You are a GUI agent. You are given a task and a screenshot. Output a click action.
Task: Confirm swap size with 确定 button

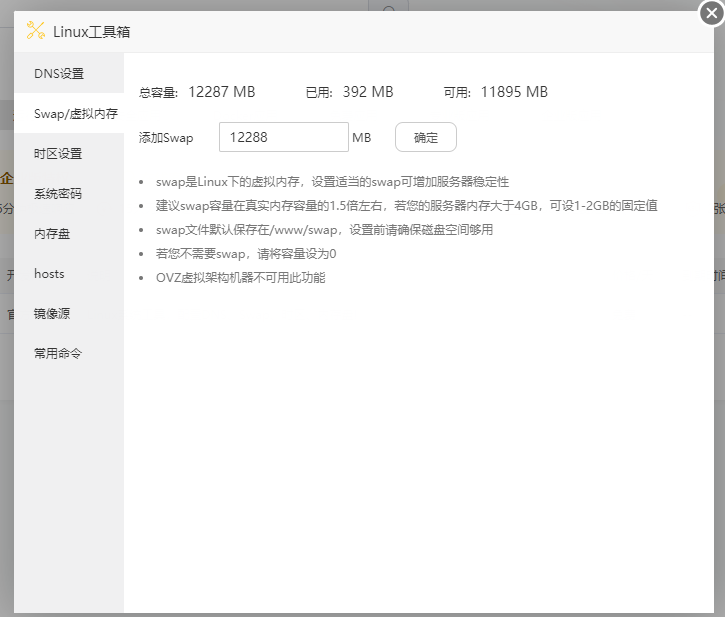point(426,137)
